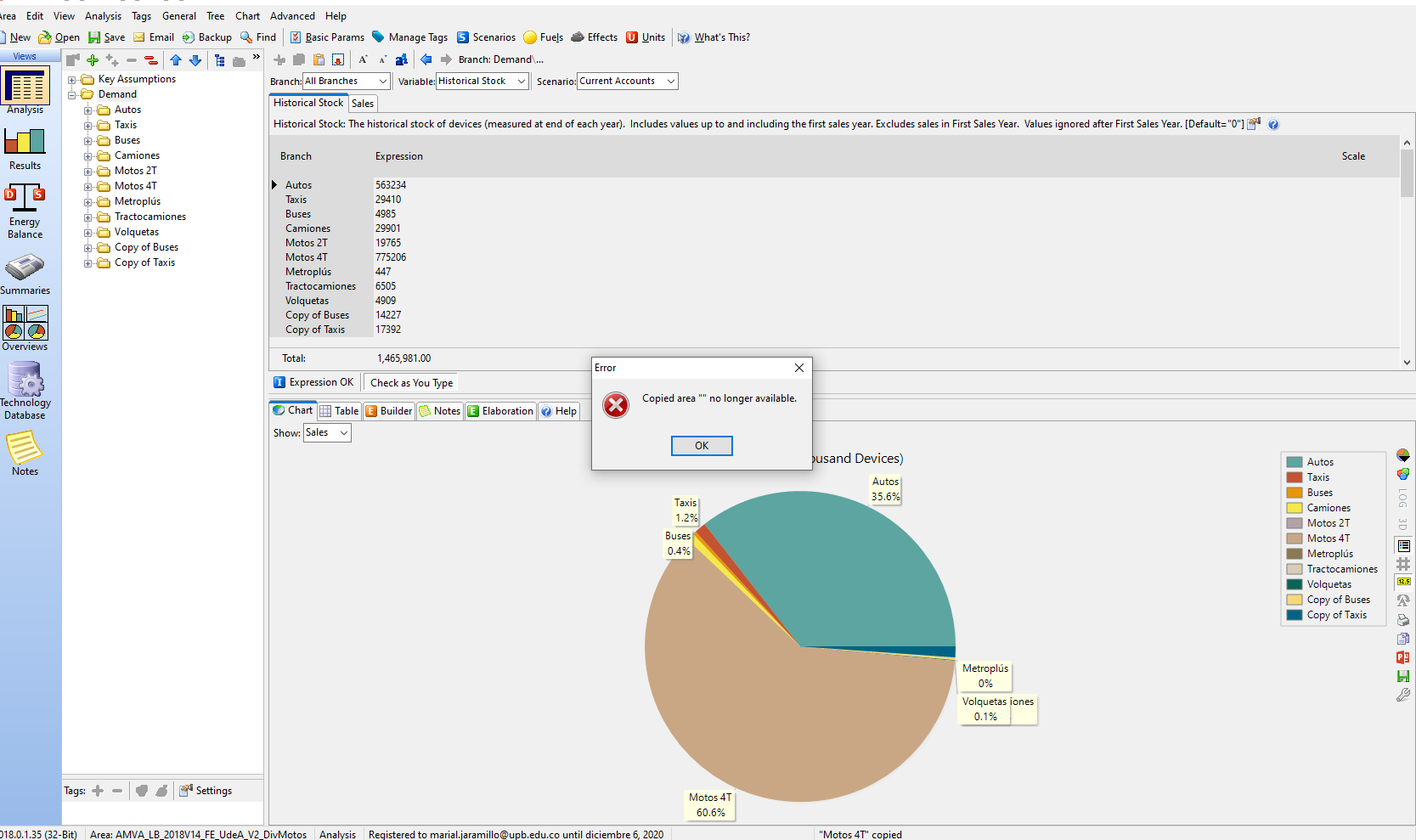
Task: Open the Analysis menu
Action: click(103, 16)
